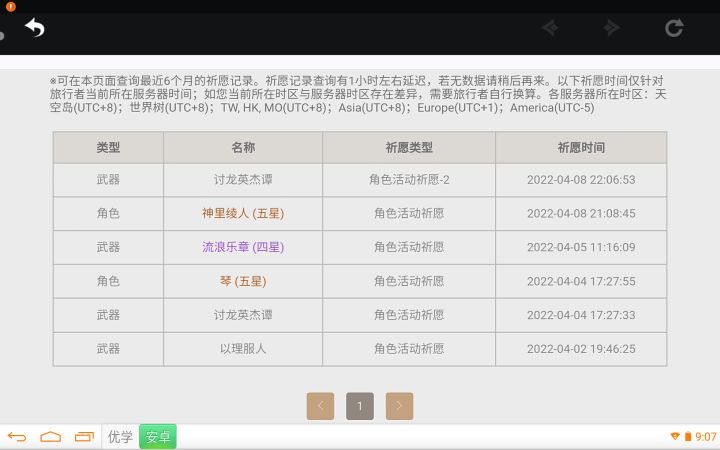
Task: Click timestamp 2022-04-08 22:06:53
Action: 581,180
